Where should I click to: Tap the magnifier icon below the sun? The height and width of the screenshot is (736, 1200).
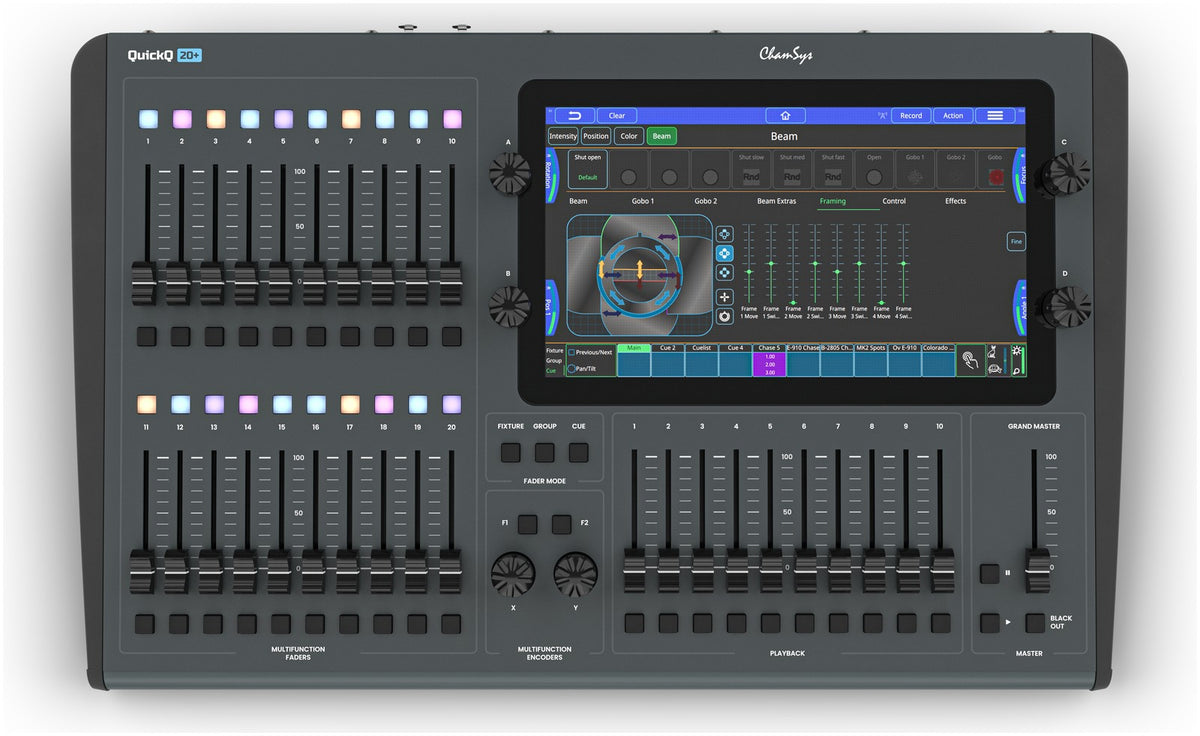tap(1018, 369)
